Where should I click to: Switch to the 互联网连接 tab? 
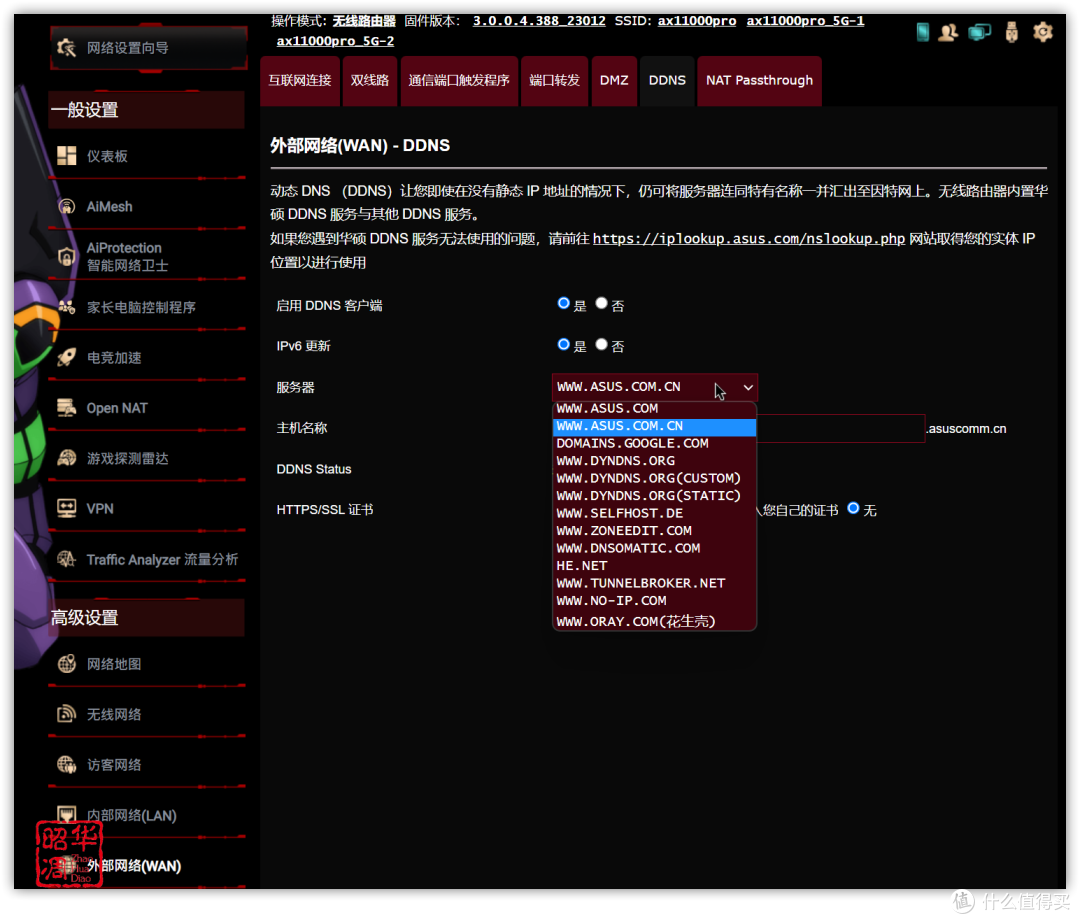pyautogui.click(x=300, y=81)
